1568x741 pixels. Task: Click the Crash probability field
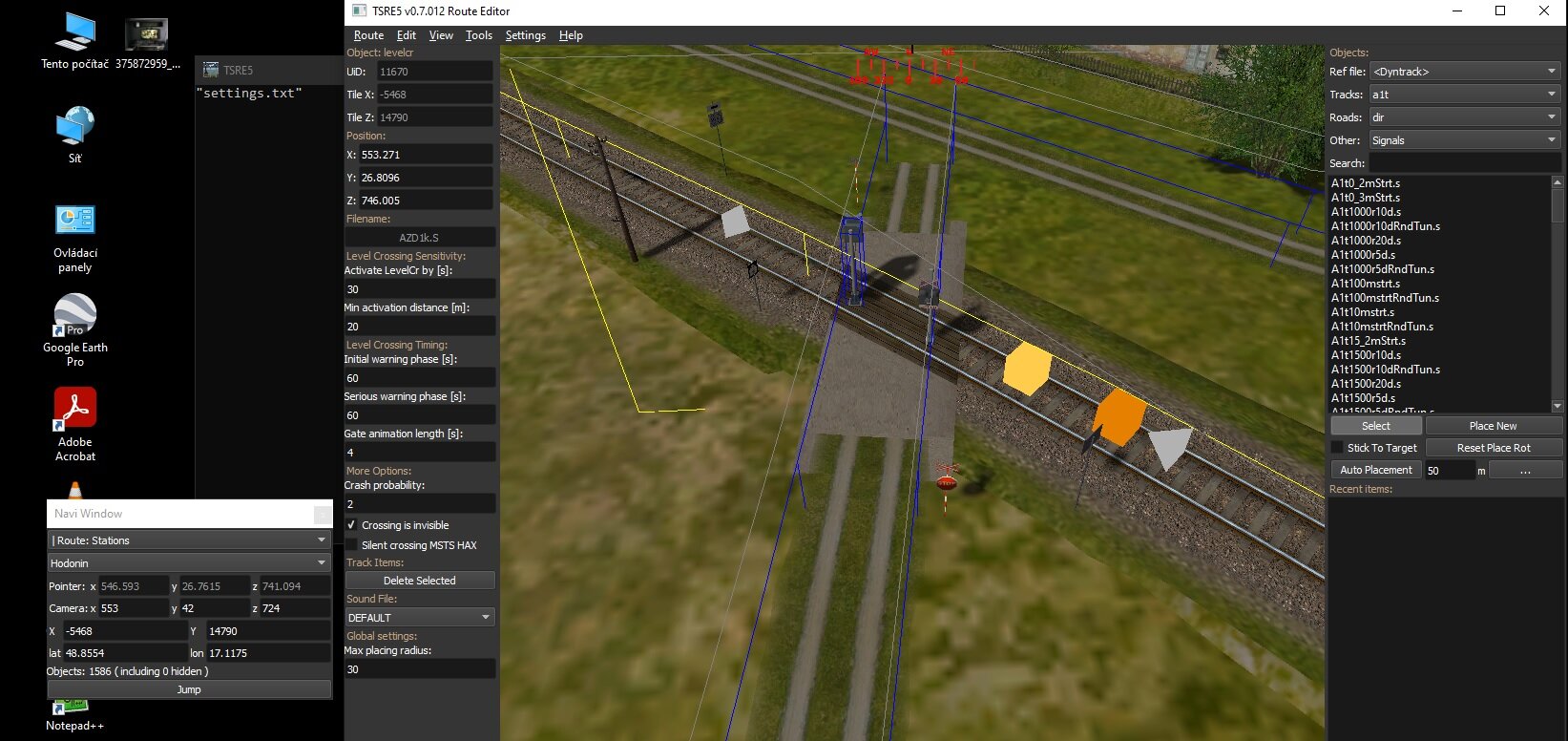pyautogui.click(x=420, y=504)
